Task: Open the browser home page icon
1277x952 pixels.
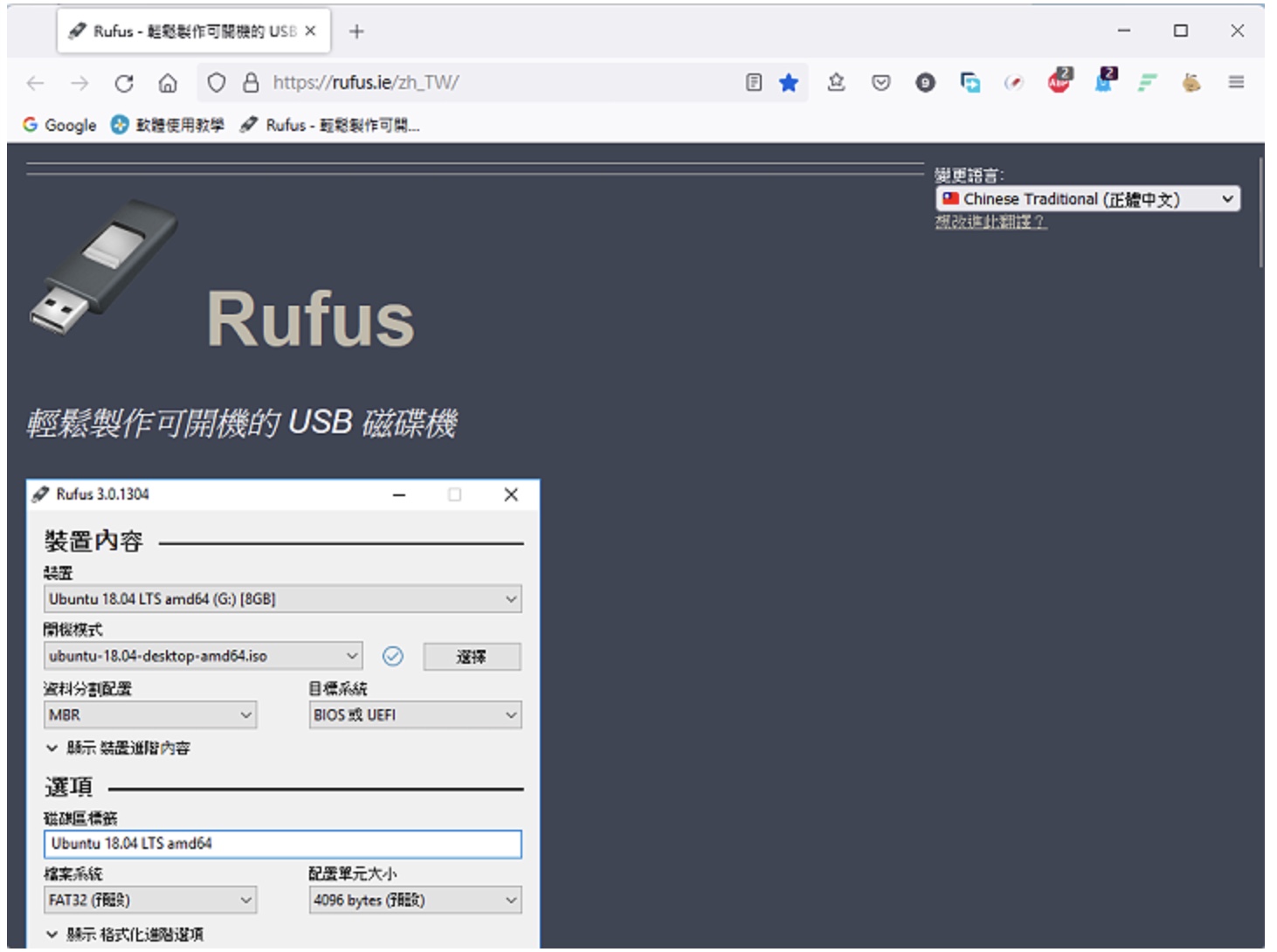Action: [168, 83]
